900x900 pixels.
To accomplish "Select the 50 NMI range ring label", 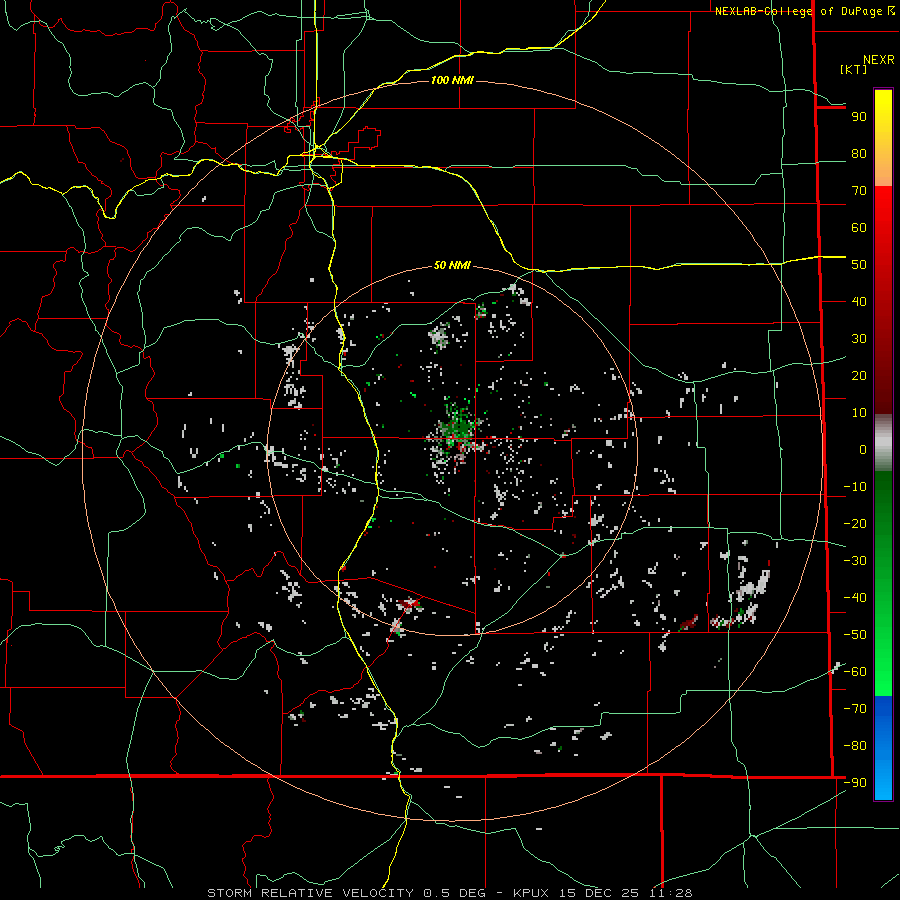I will (x=452, y=265).
